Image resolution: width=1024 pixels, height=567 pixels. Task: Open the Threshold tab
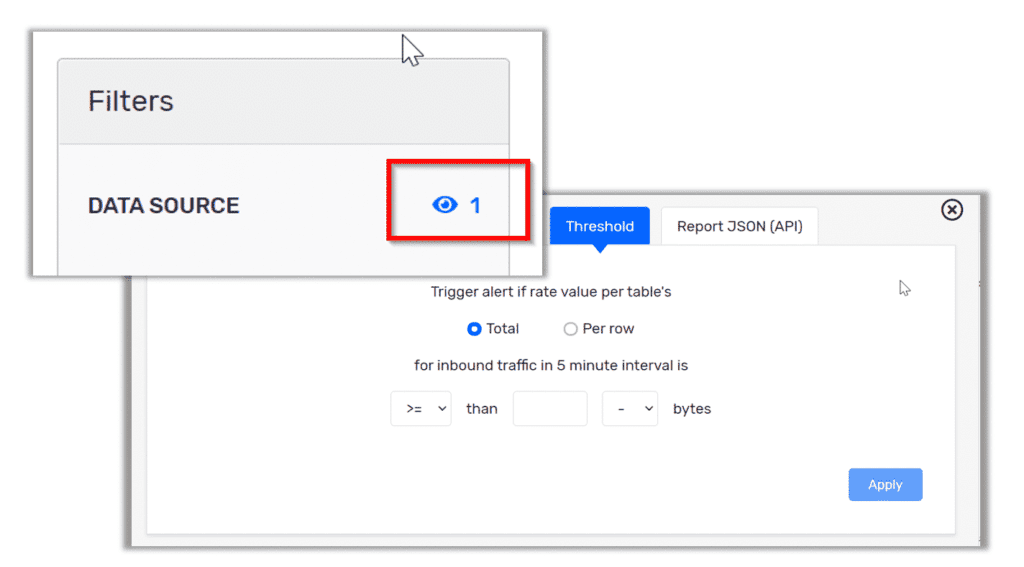(600, 226)
